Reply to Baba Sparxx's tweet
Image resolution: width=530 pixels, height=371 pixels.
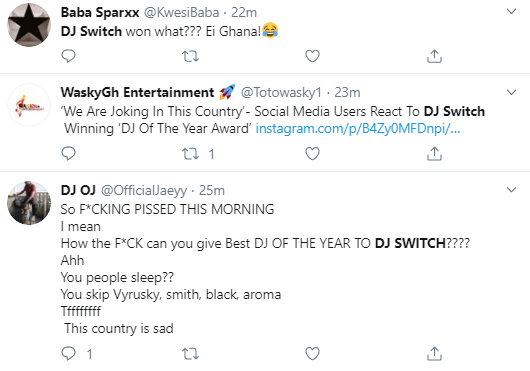pyautogui.click(x=68, y=56)
